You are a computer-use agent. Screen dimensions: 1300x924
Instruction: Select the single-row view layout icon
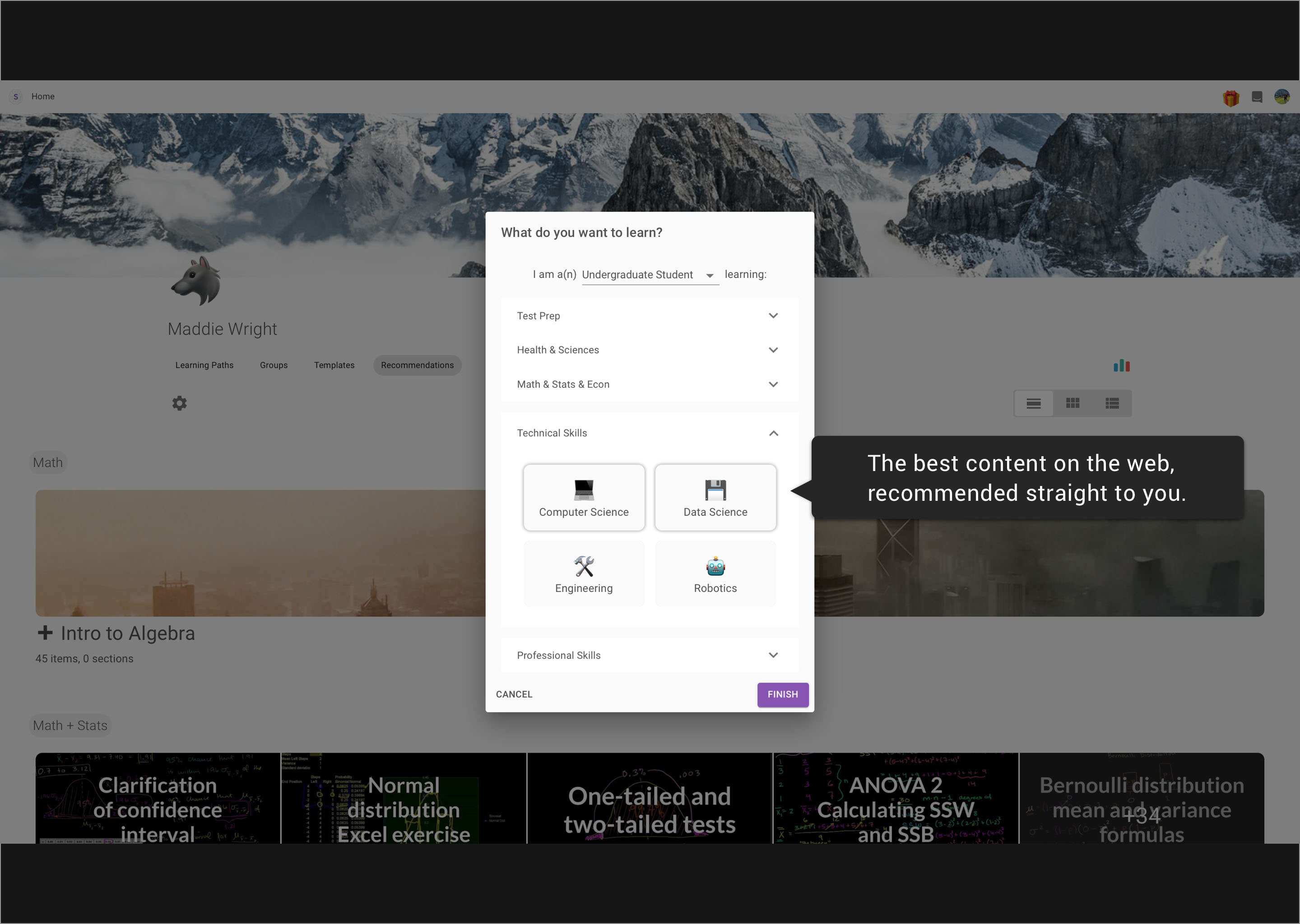tap(1033, 403)
